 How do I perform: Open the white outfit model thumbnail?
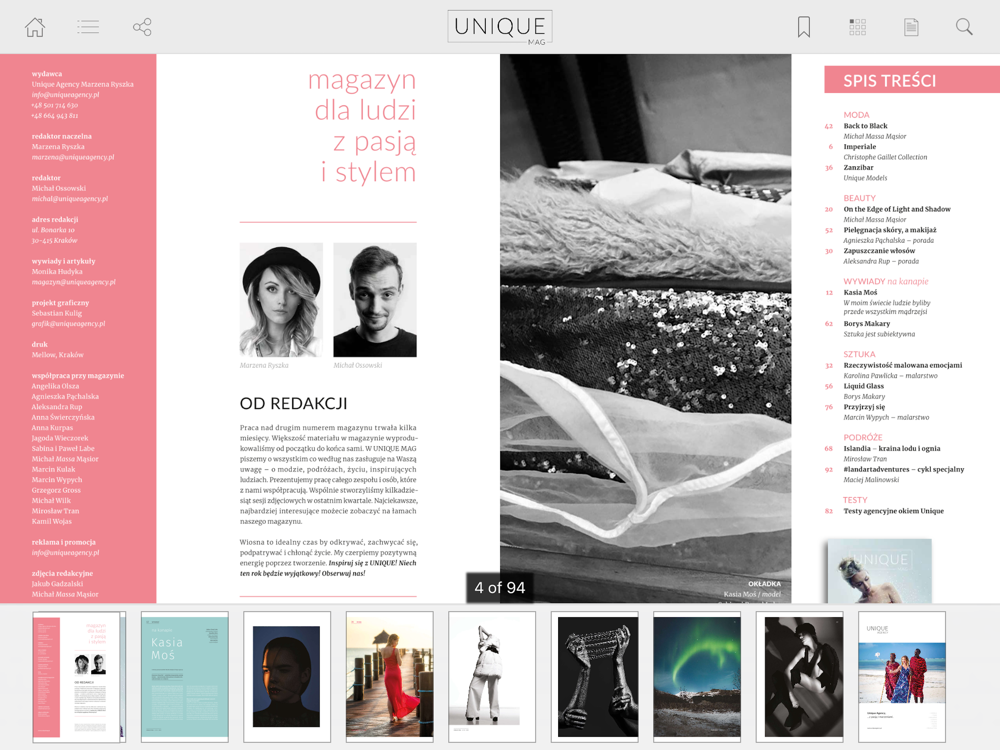[x=492, y=677]
